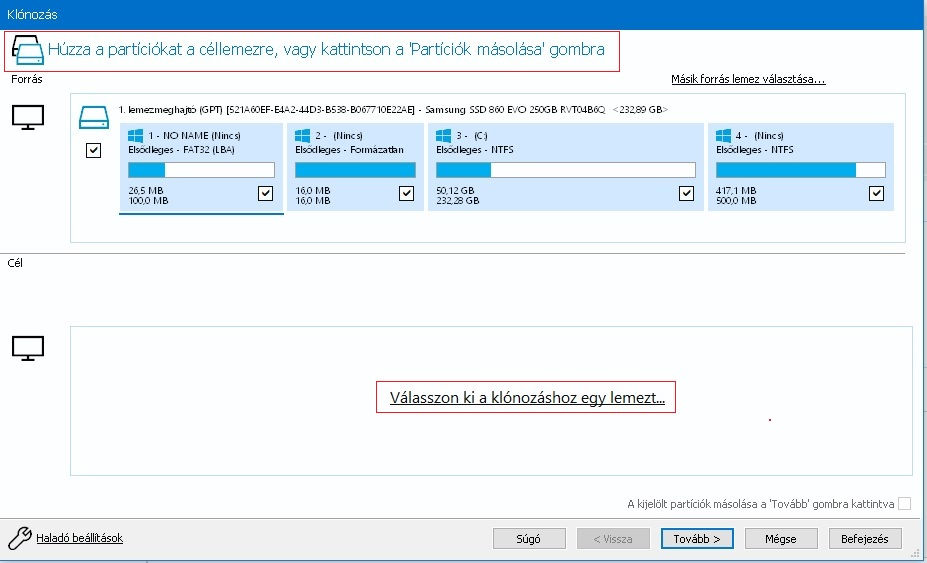Click Windows logo on partition 1 NO NAME
Screen dimensions: 927x563
pyautogui.click(x=136, y=135)
